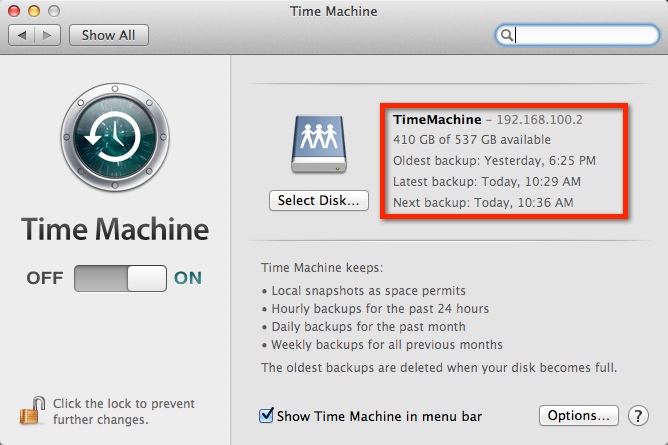Click the Latest backup: Today, 10:29 AM line
This screenshot has height=445, width=668.
click(487, 182)
